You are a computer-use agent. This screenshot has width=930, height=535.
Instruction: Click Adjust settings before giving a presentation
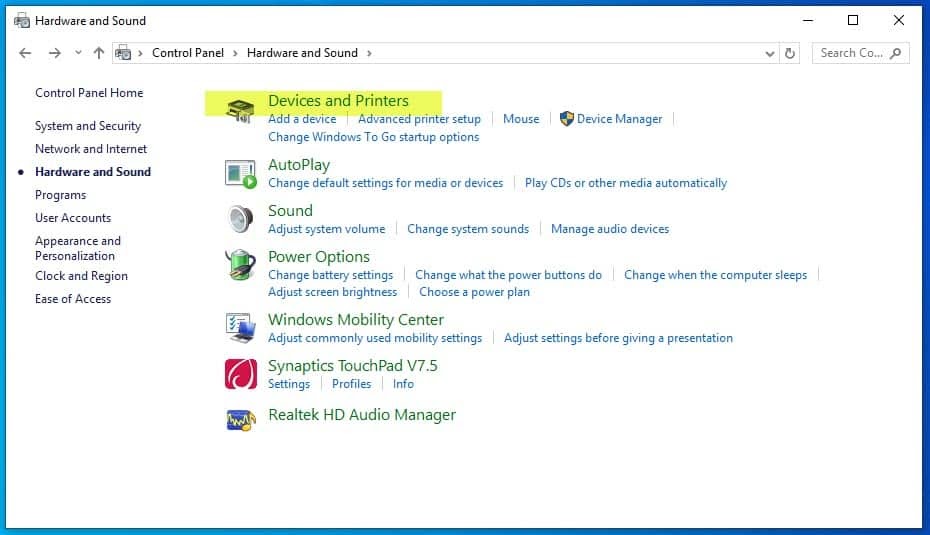618,338
